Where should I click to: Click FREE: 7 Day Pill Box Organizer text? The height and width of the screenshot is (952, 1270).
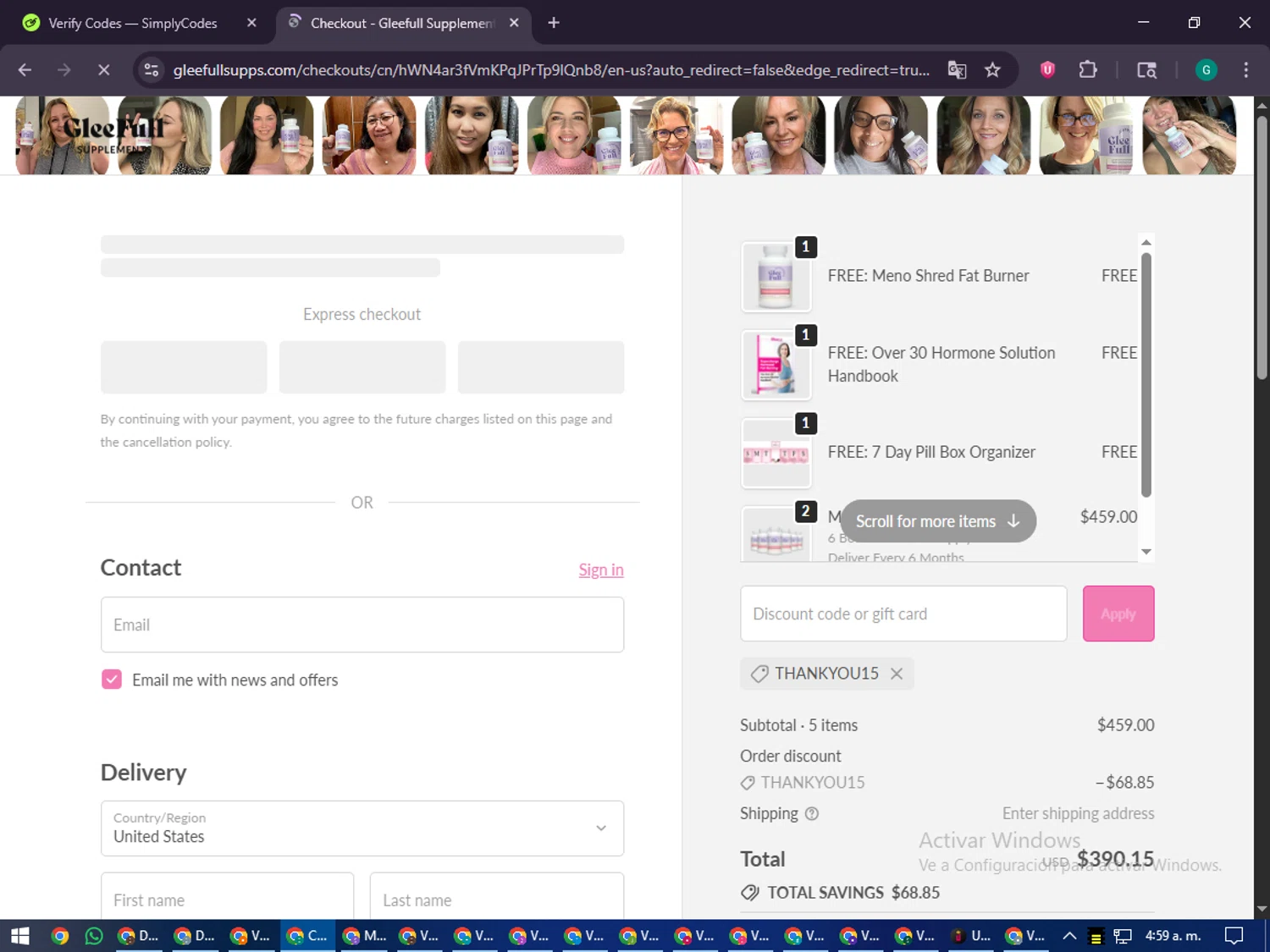click(931, 452)
